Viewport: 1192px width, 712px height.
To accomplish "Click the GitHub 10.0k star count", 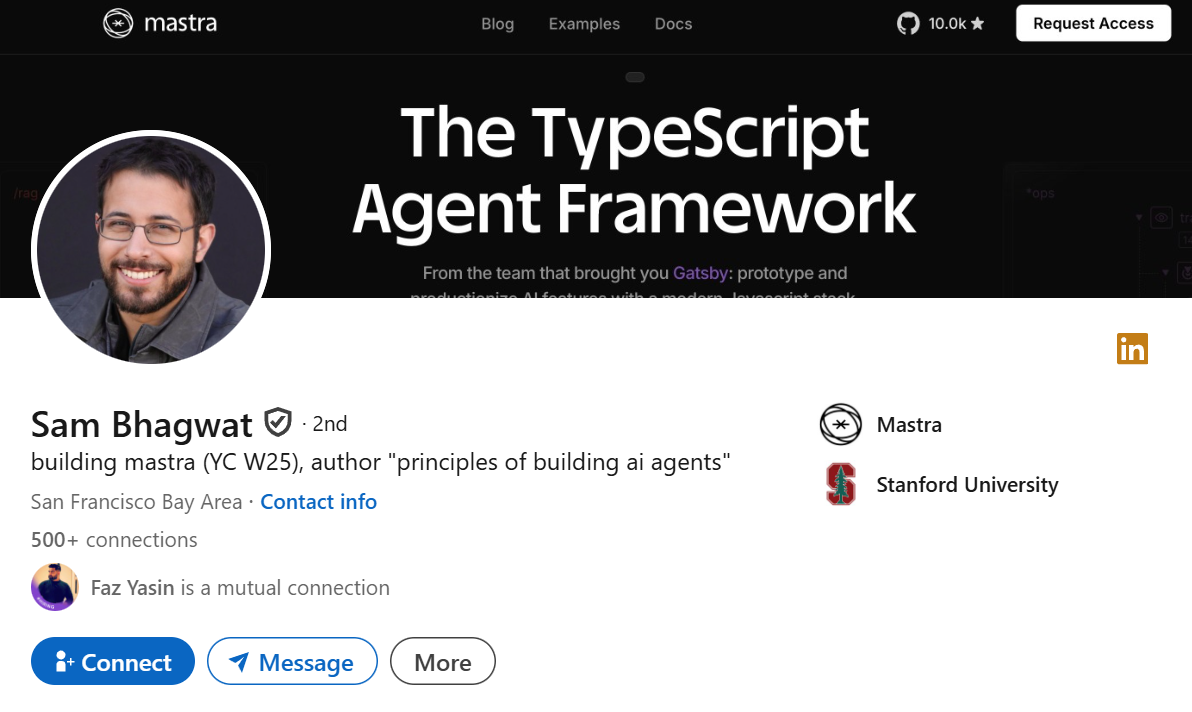I will (x=956, y=23).
